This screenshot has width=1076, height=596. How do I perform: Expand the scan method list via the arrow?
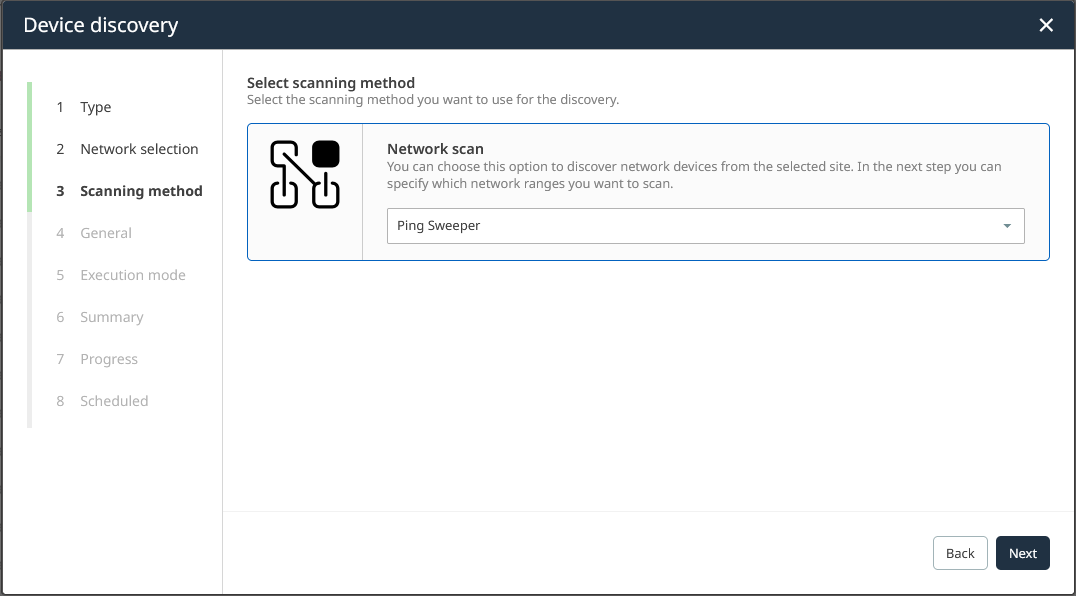coord(1007,226)
